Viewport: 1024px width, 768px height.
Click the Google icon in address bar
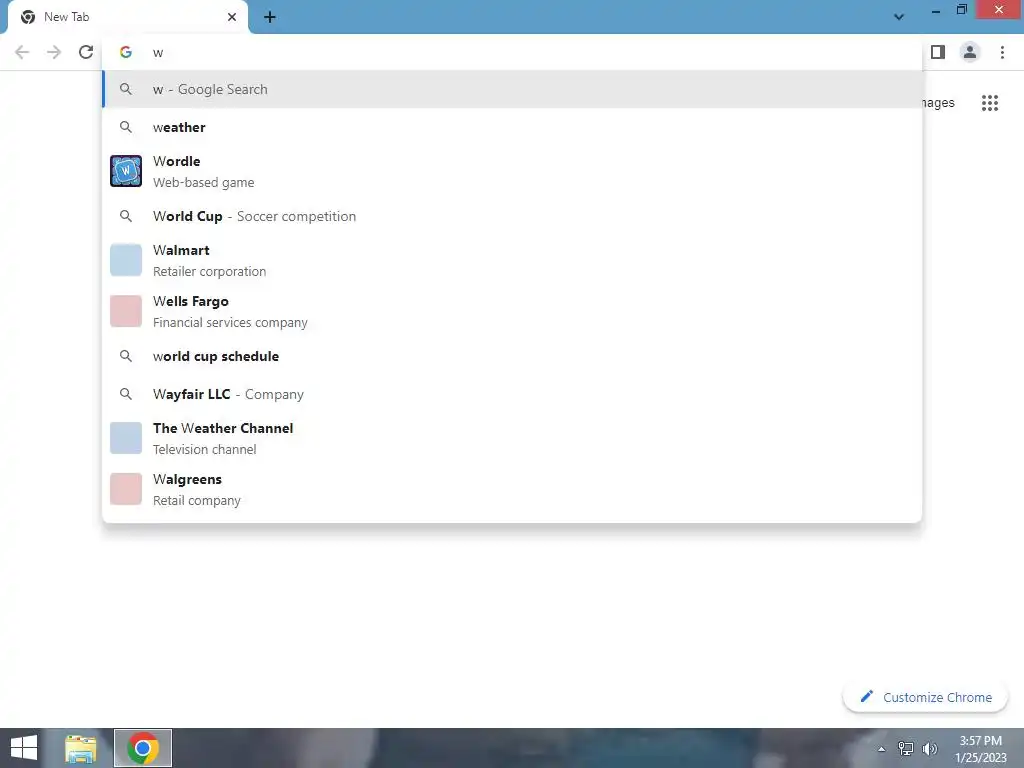[x=126, y=52]
